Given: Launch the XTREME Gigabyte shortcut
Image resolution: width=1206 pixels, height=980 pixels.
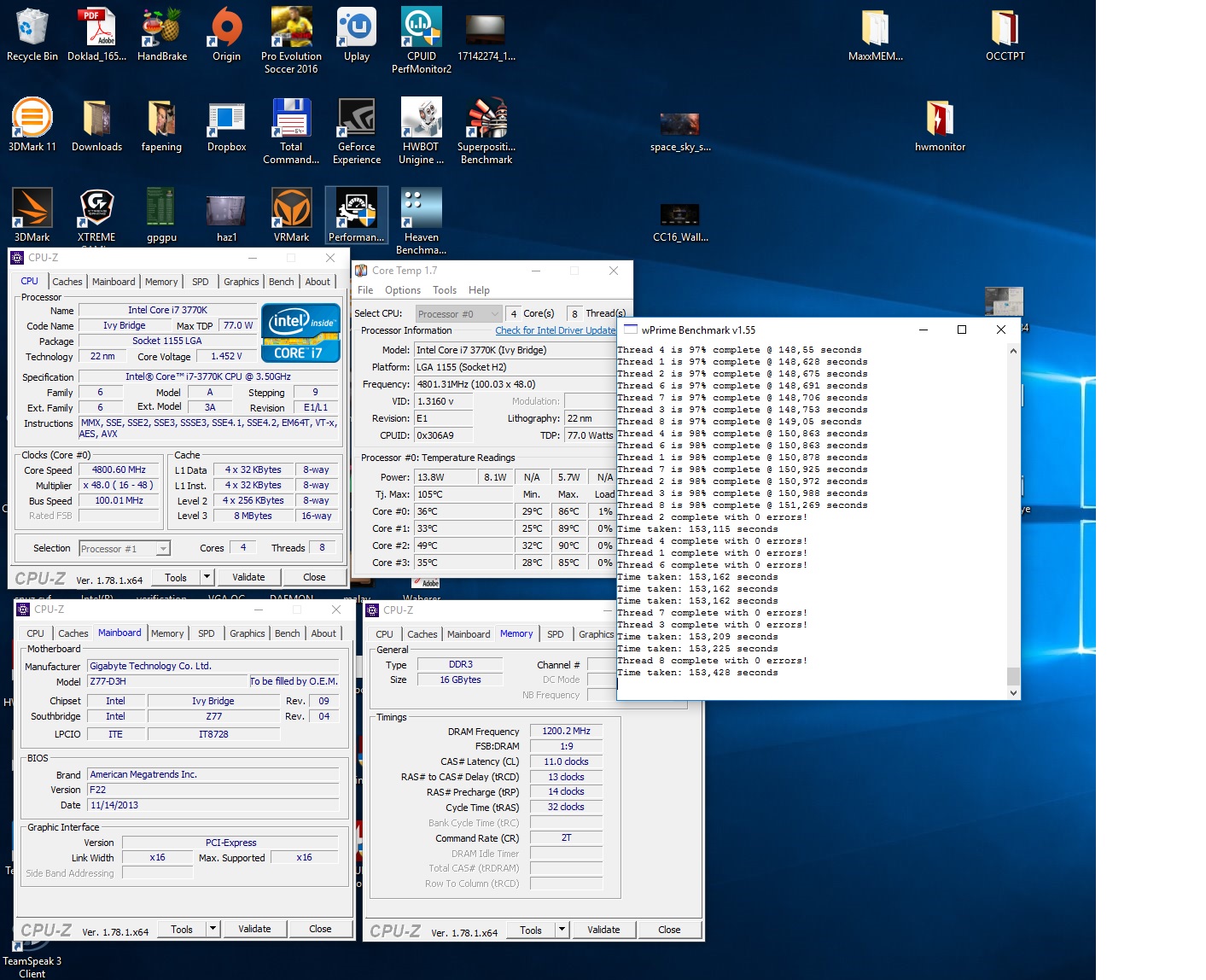Looking at the screenshot, I should (96, 216).
